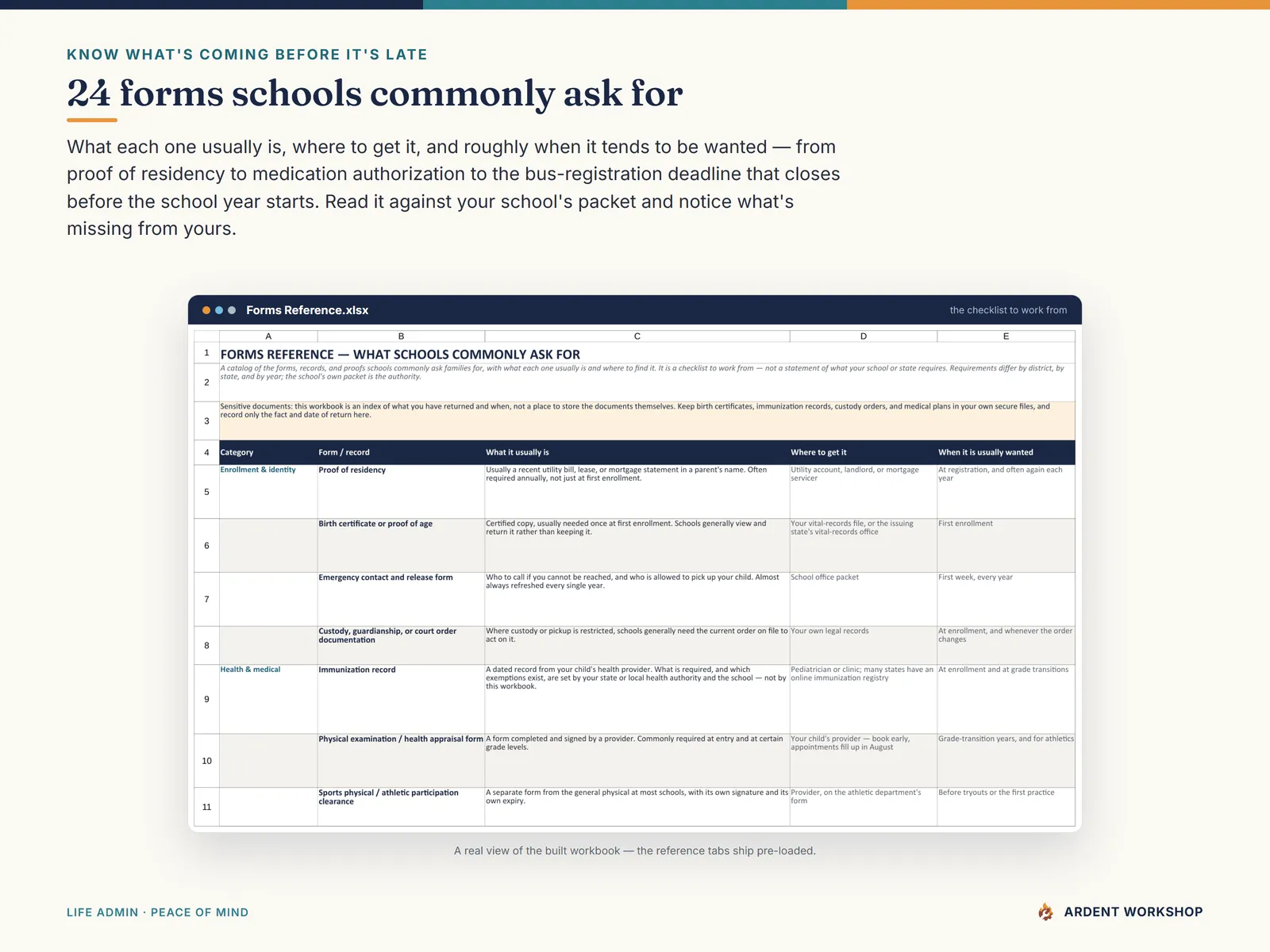Click the 'ARDENT WORKSHOP' brand name
The image size is (1270, 952).
[1133, 912]
